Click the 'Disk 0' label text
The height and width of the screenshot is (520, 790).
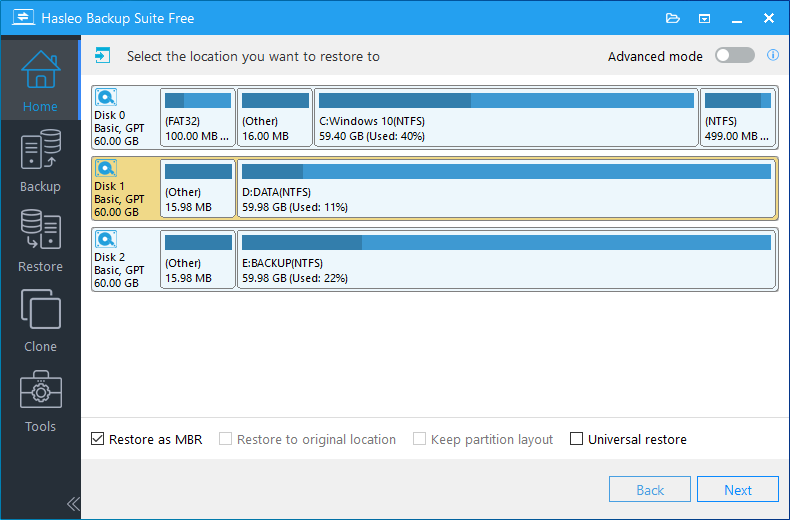point(110,115)
